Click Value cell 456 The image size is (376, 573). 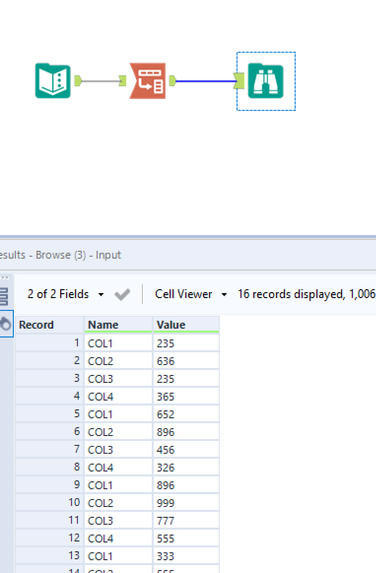coord(186,449)
